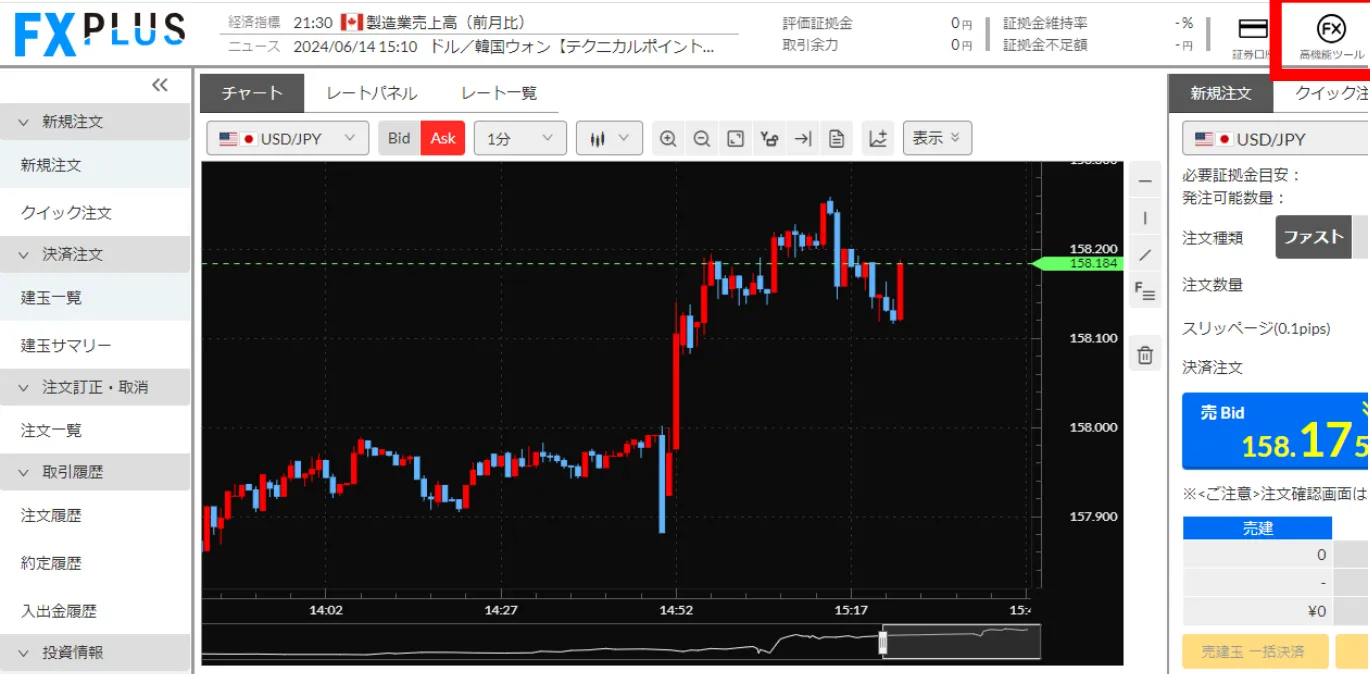Click the chart range navigator slider handle
Viewport: 1370px width, 674px height.
click(x=883, y=641)
